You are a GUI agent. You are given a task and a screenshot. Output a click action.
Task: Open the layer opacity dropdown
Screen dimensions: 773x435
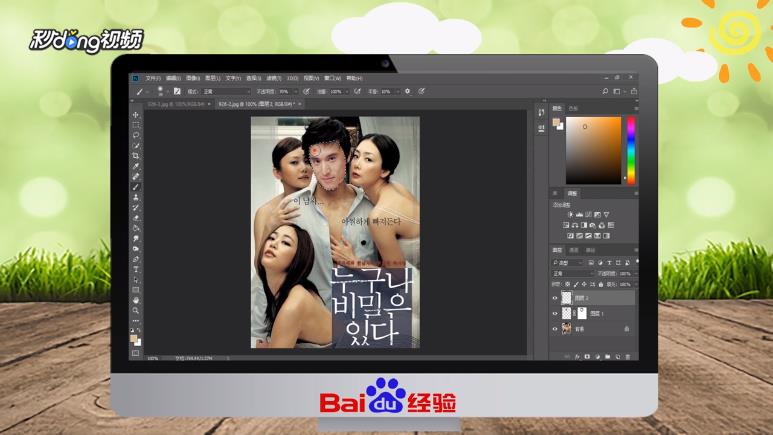point(636,274)
